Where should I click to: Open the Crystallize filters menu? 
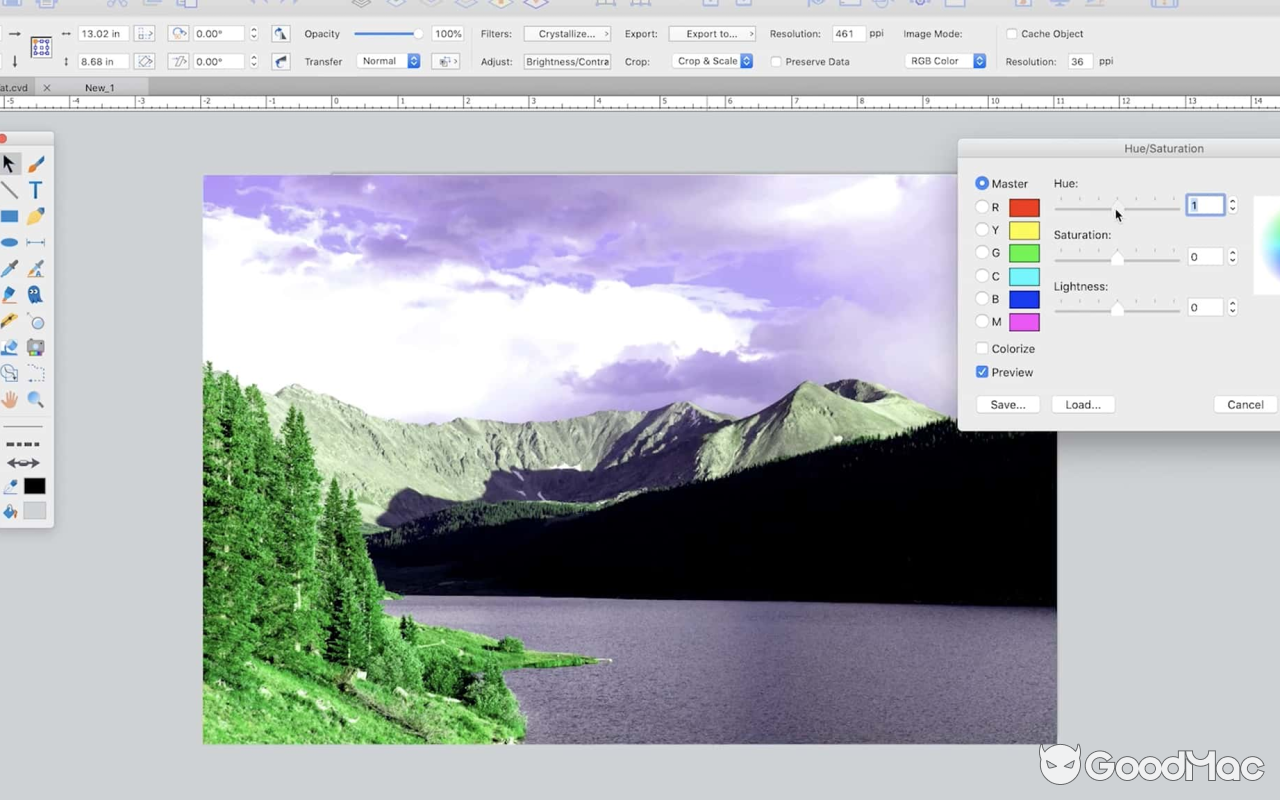[x=566, y=33]
